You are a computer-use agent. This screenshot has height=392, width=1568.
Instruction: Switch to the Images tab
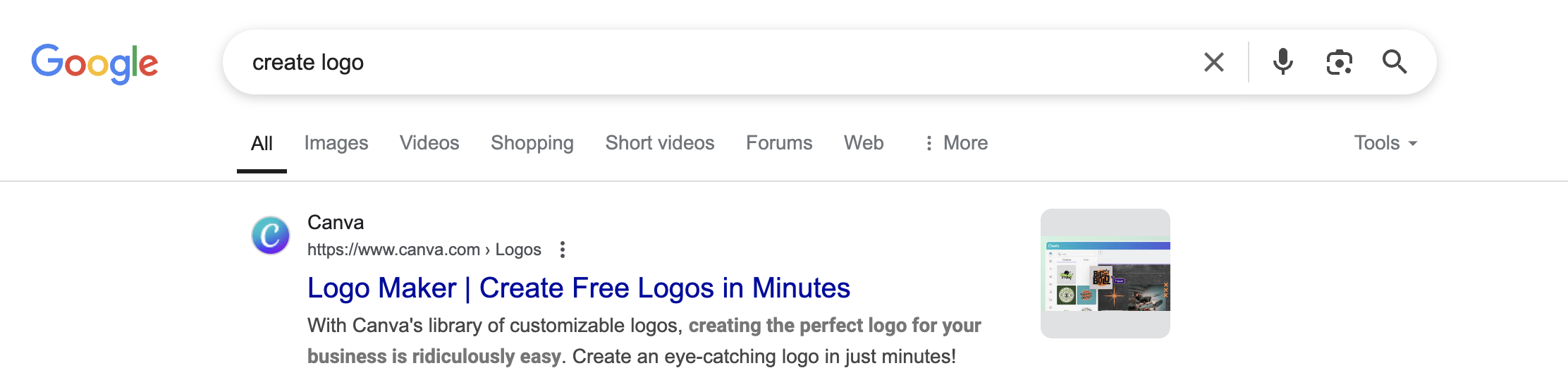[336, 143]
